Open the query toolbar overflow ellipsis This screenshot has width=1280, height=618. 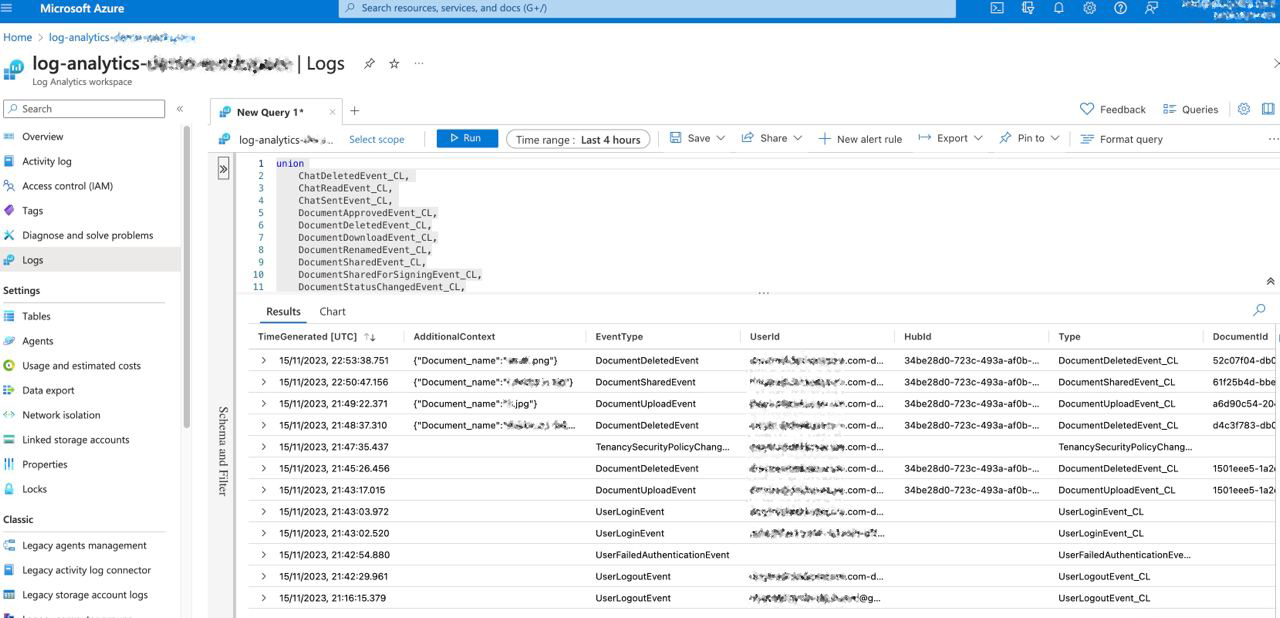(1272, 139)
